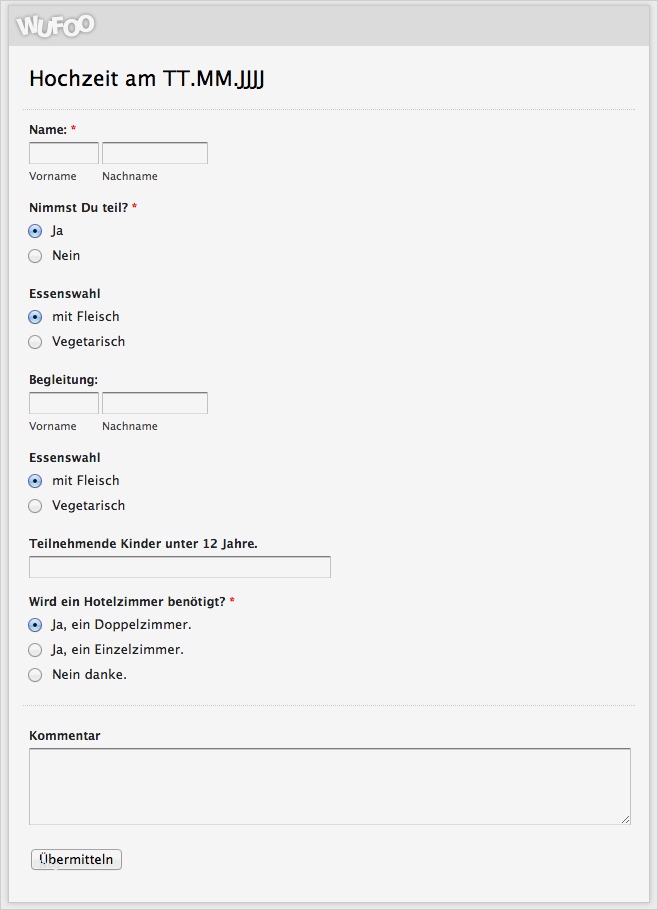Choose "mit Fleisch" in the first Essenswahl
This screenshot has width=658, height=910.
35,316
